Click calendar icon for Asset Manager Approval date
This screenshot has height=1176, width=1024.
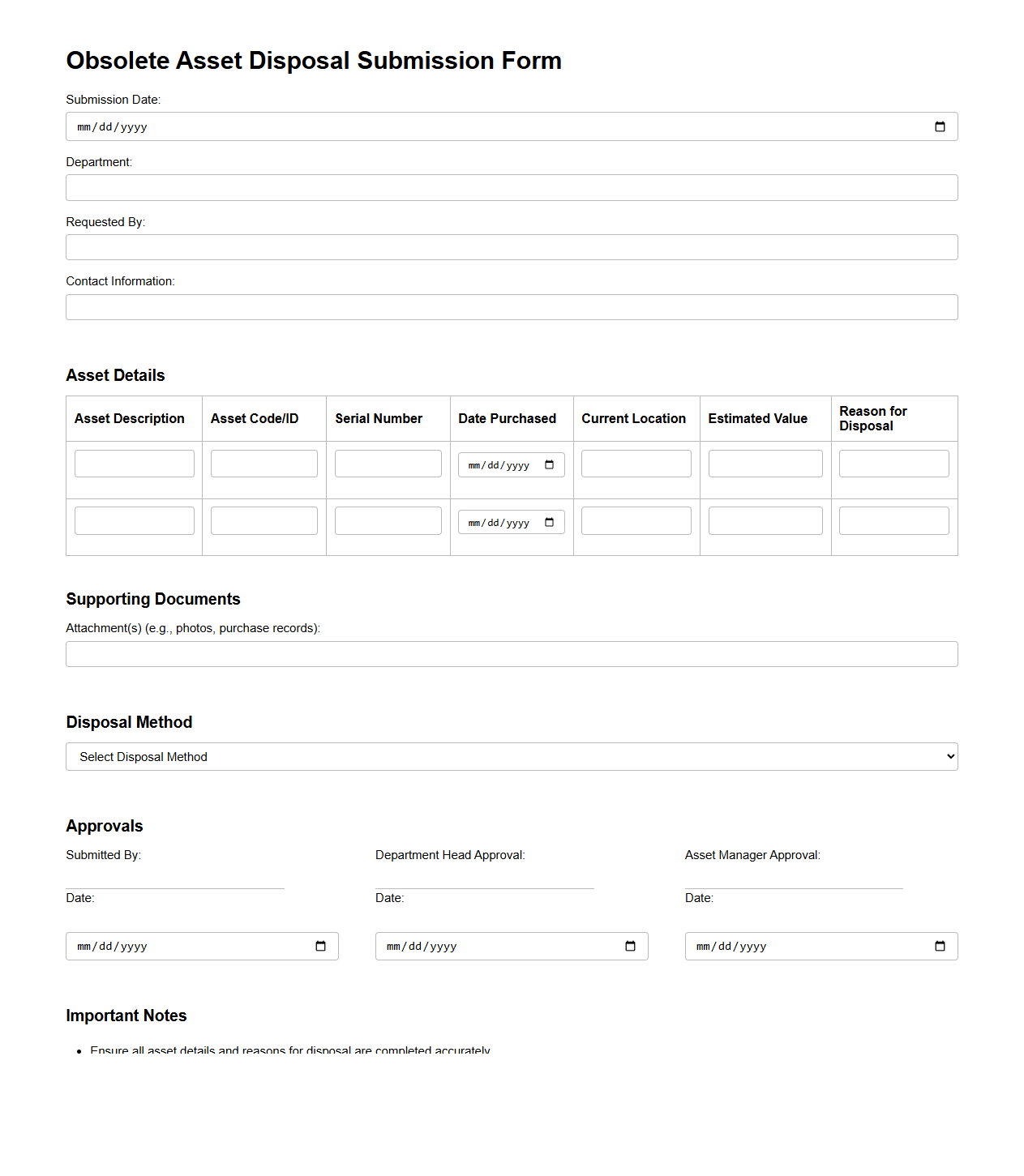[x=940, y=947]
